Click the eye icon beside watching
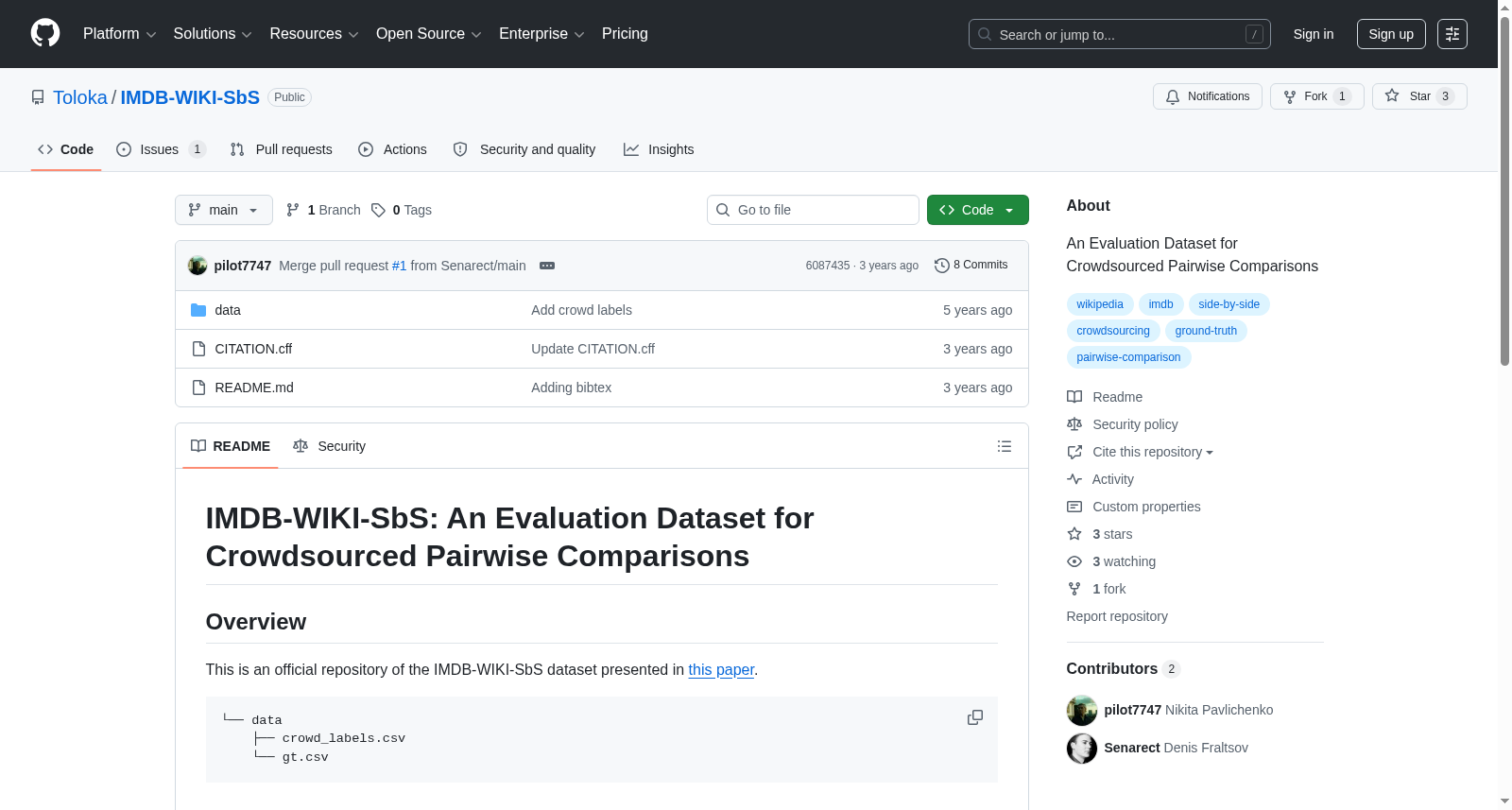Image resolution: width=1512 pixels, height=810 pixels. click(1074, 561)
